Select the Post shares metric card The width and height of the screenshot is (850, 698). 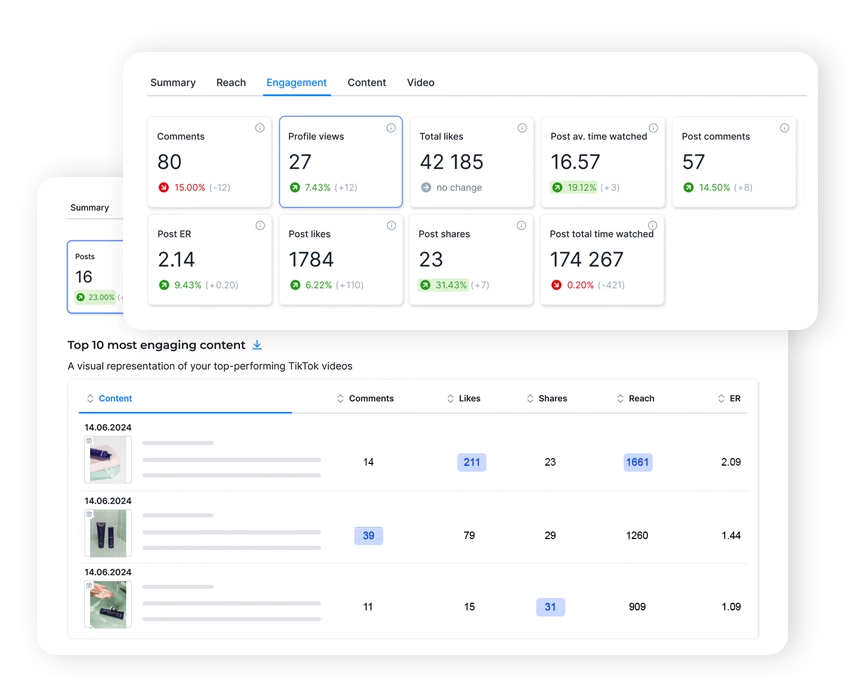[471, 260]
